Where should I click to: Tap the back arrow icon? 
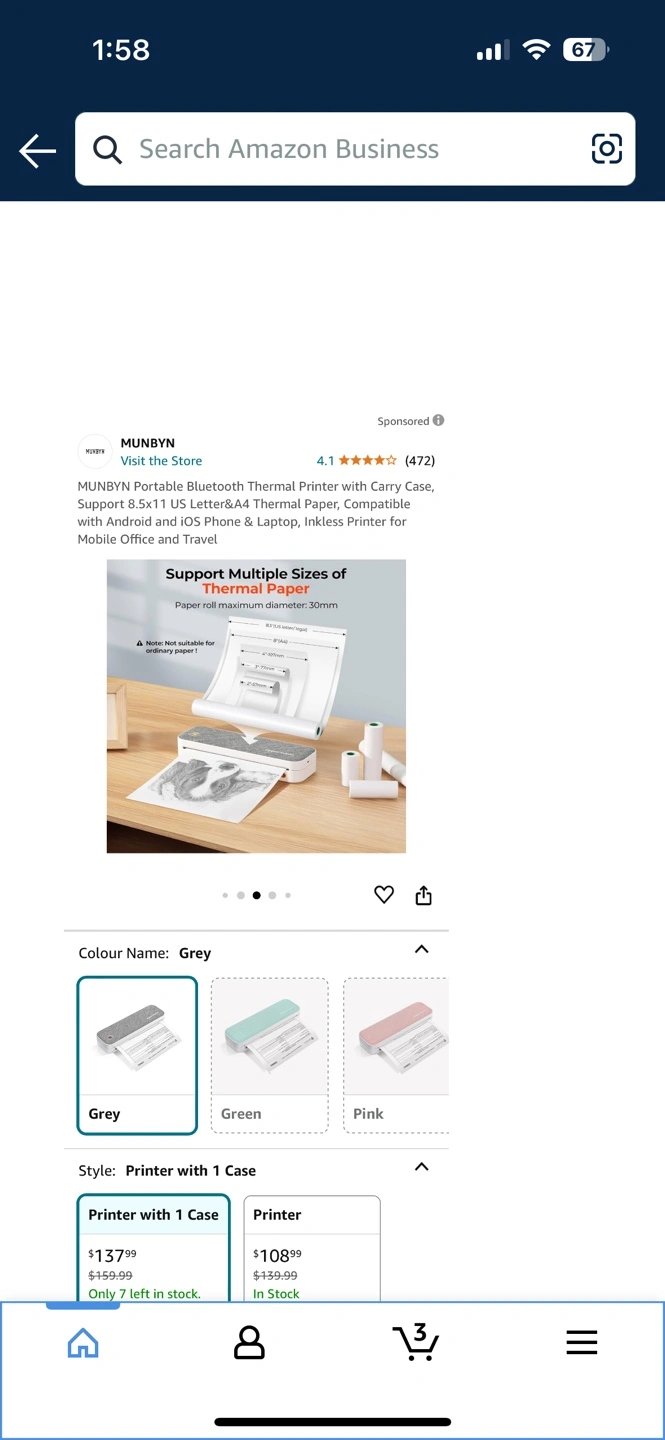click(x=37, y=151)
